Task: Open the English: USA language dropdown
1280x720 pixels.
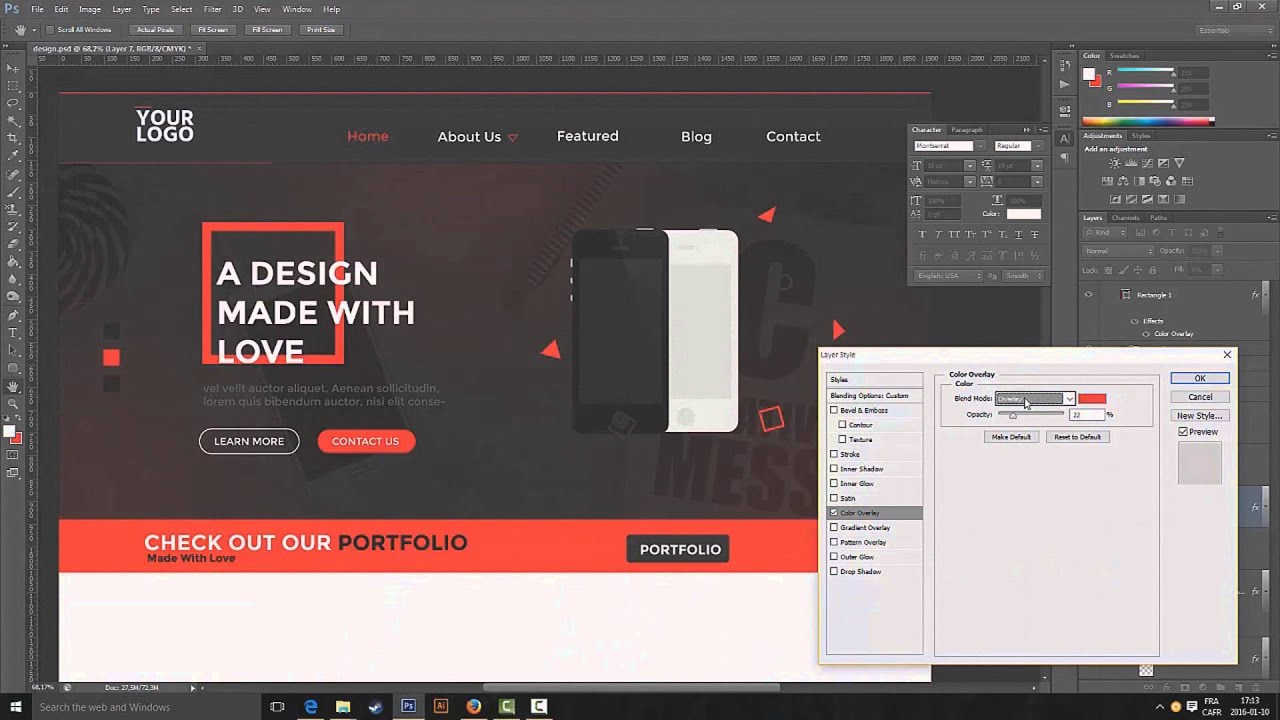Action: click(x=948, y=276)
